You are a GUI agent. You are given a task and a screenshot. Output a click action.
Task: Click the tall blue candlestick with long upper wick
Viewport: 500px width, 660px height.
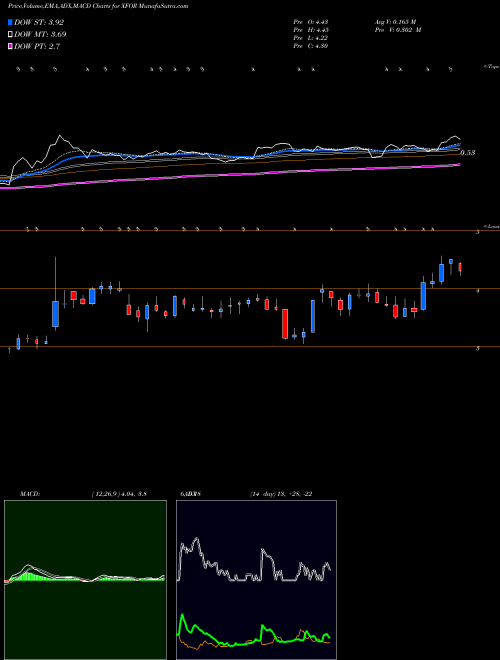pyautogui.click(x=55, y=314)
